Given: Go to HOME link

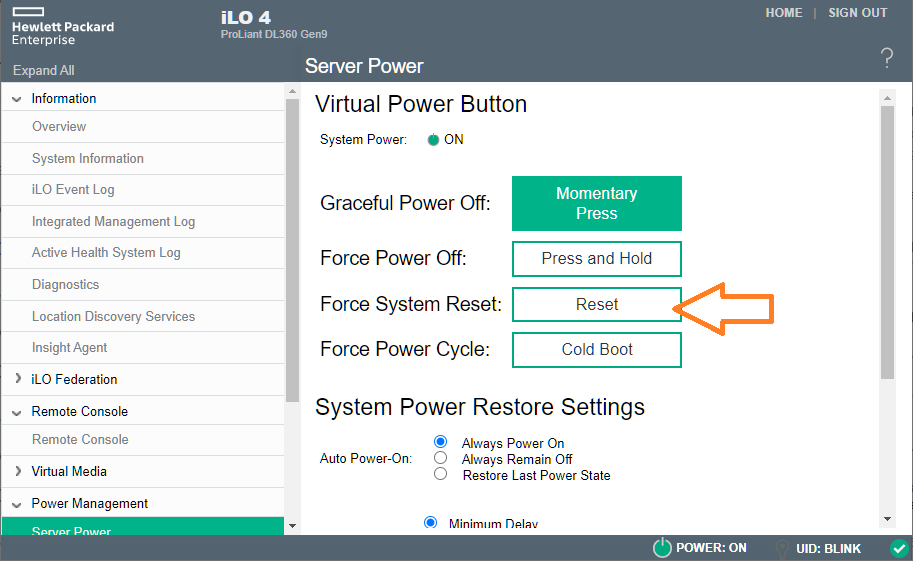Looking at the screenshot, I should [x=784, y=13].
